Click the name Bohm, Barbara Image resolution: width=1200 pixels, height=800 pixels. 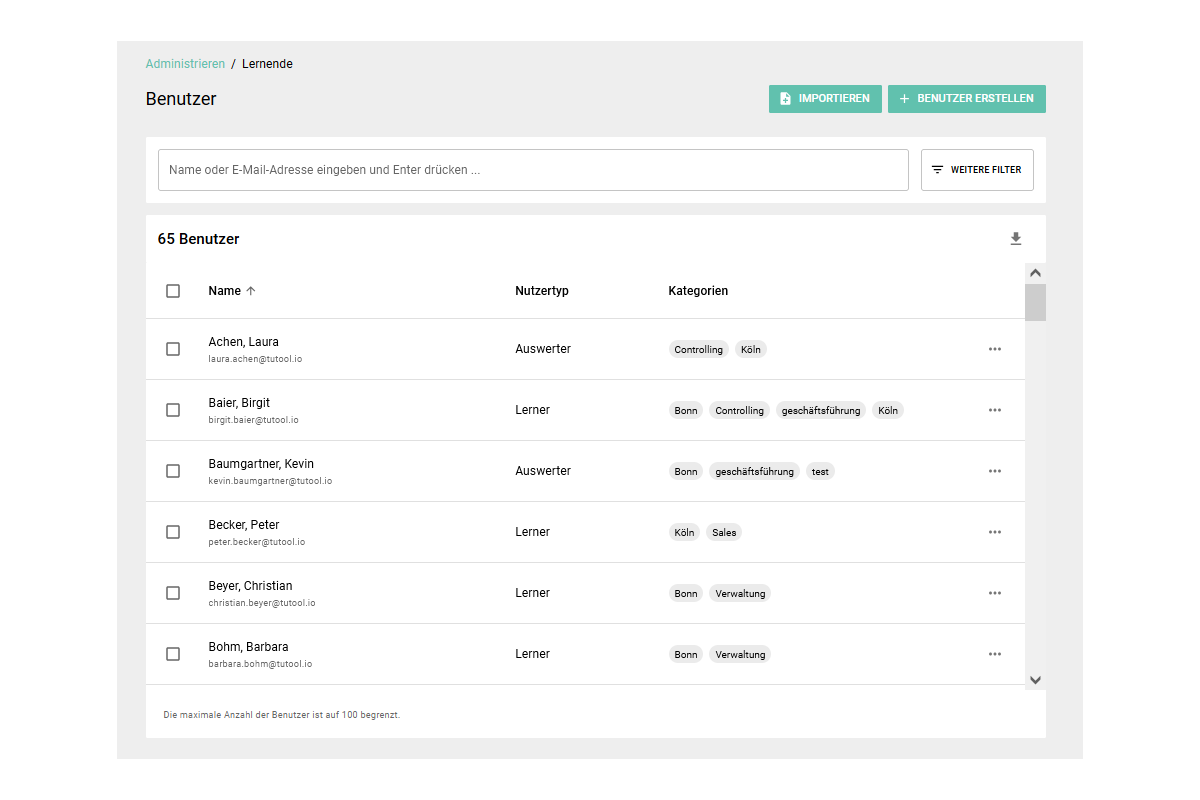(248, 647)
